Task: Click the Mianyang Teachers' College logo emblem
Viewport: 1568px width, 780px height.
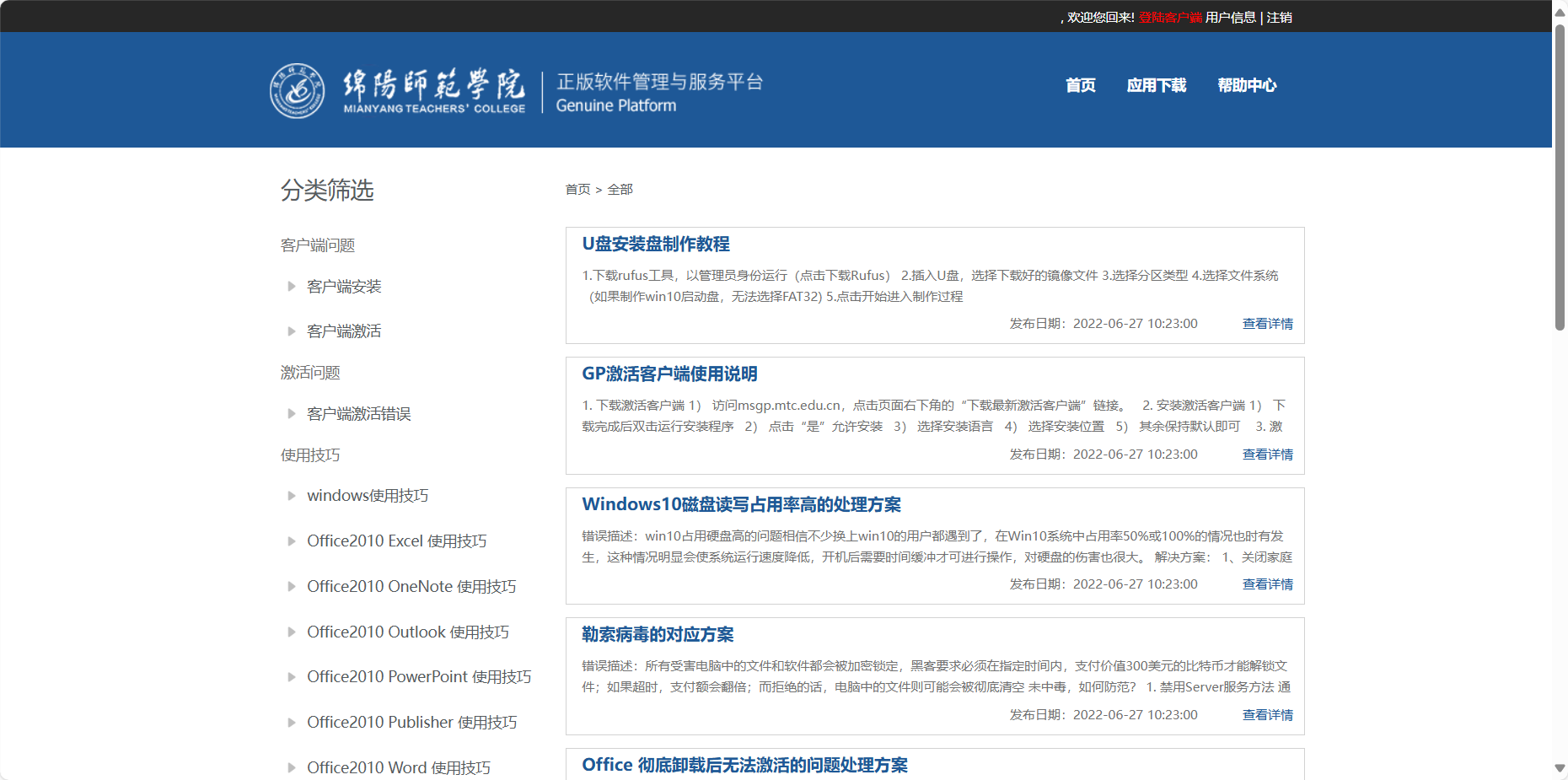Action: click(x=297, y=90)
